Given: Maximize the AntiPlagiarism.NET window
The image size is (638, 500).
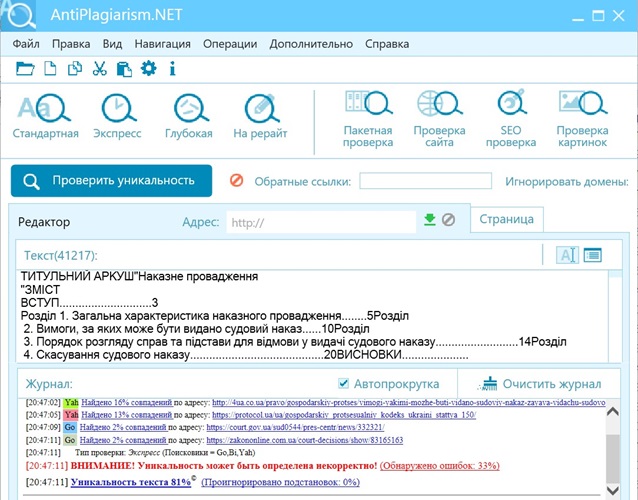Looking at the screenshot, I should [598, 16].
